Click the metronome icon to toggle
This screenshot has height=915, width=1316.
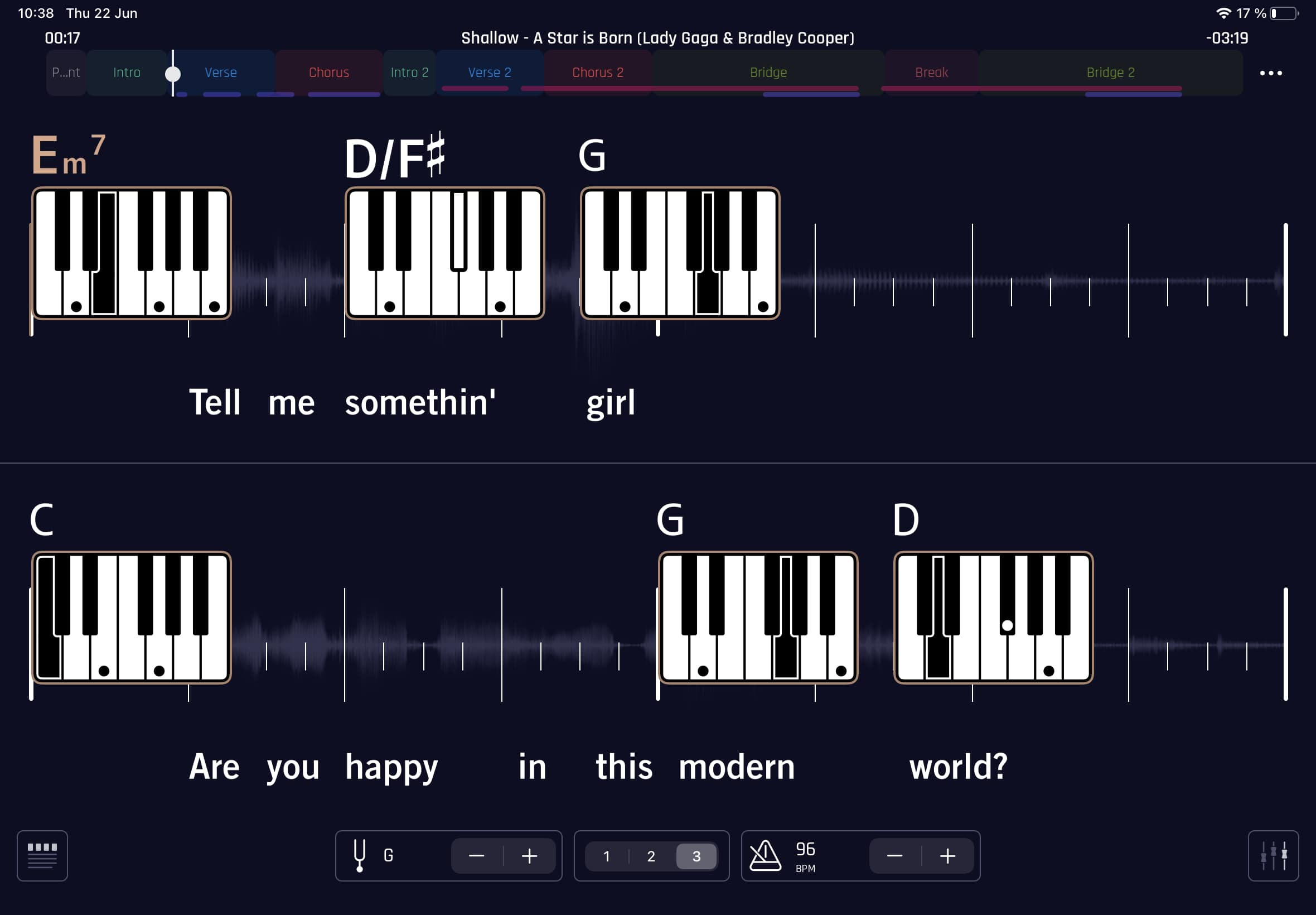pos(767,855)
